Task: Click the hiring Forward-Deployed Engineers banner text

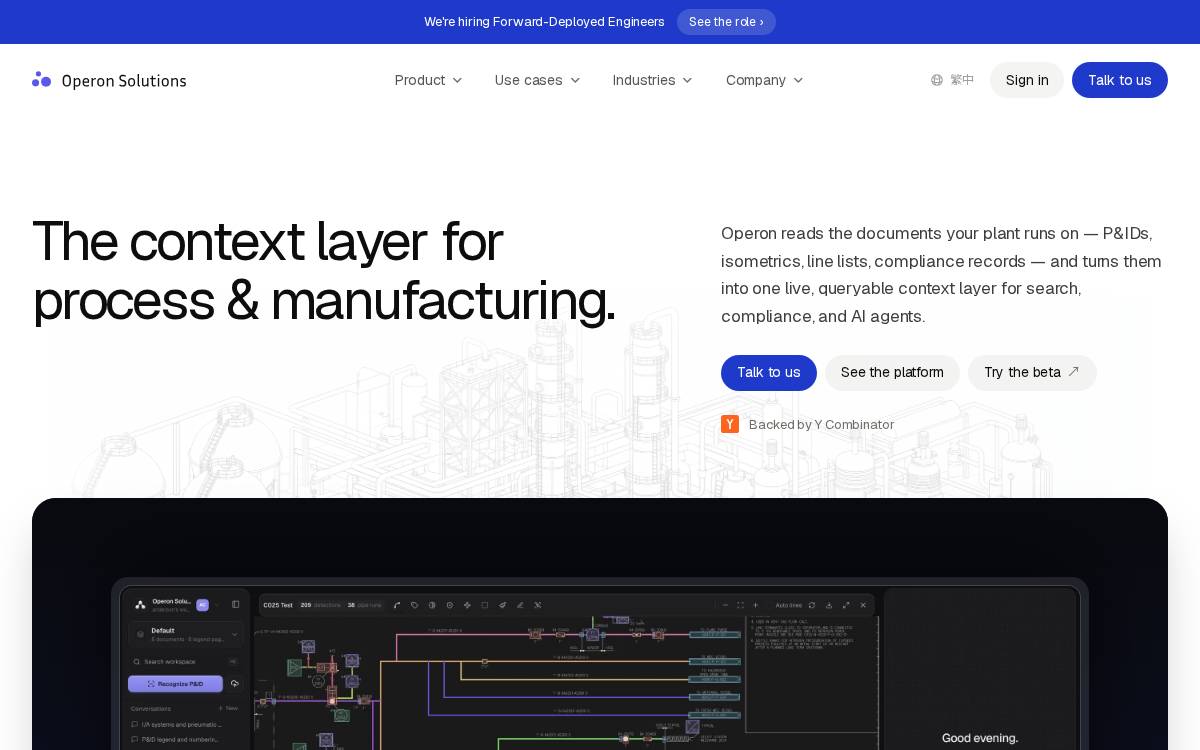Action: pyautogui.click(x=544, y=22)
